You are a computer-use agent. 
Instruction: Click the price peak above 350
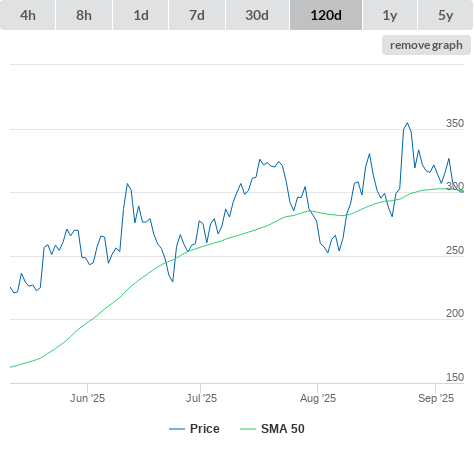[407, 123]
